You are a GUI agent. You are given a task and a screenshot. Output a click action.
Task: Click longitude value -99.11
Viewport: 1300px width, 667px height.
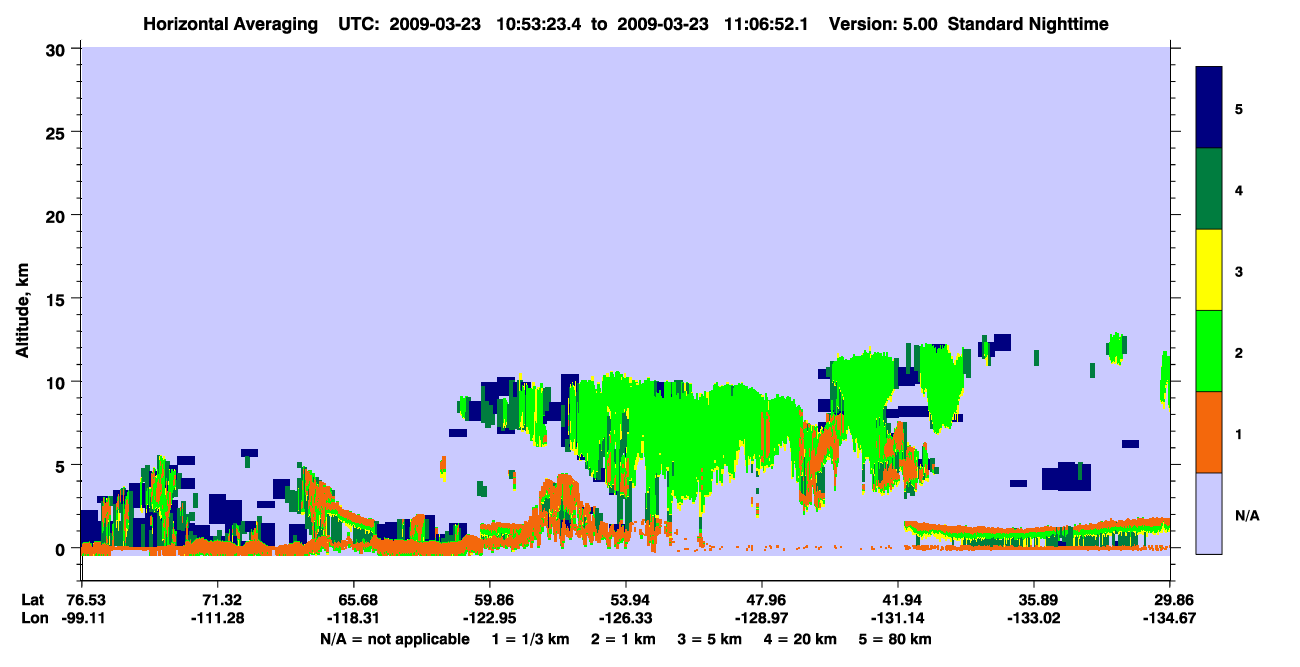86,618
